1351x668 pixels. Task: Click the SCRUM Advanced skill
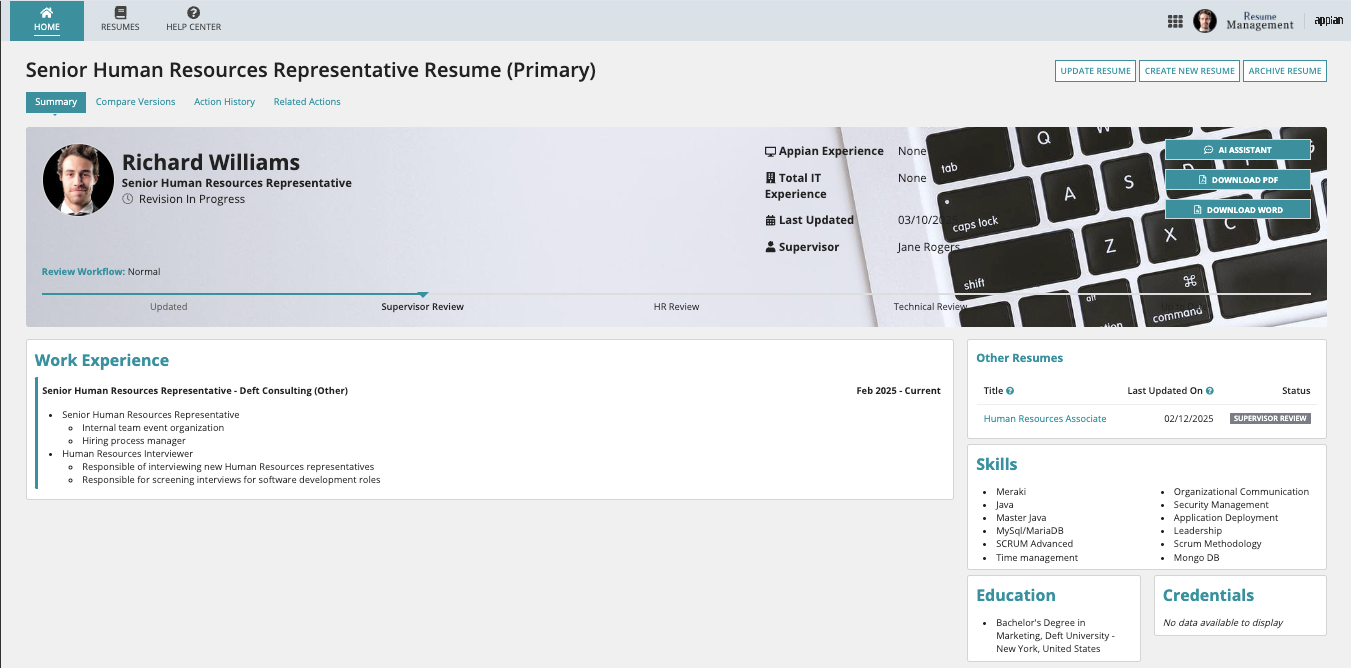pyautogui.click(x=1034, y=544)
